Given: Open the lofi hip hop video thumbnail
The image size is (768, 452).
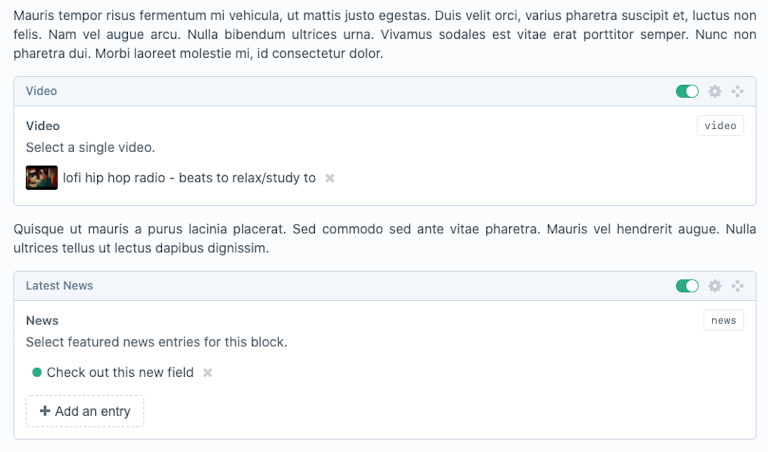Looking at the screenshot, I should pos(42,178).
